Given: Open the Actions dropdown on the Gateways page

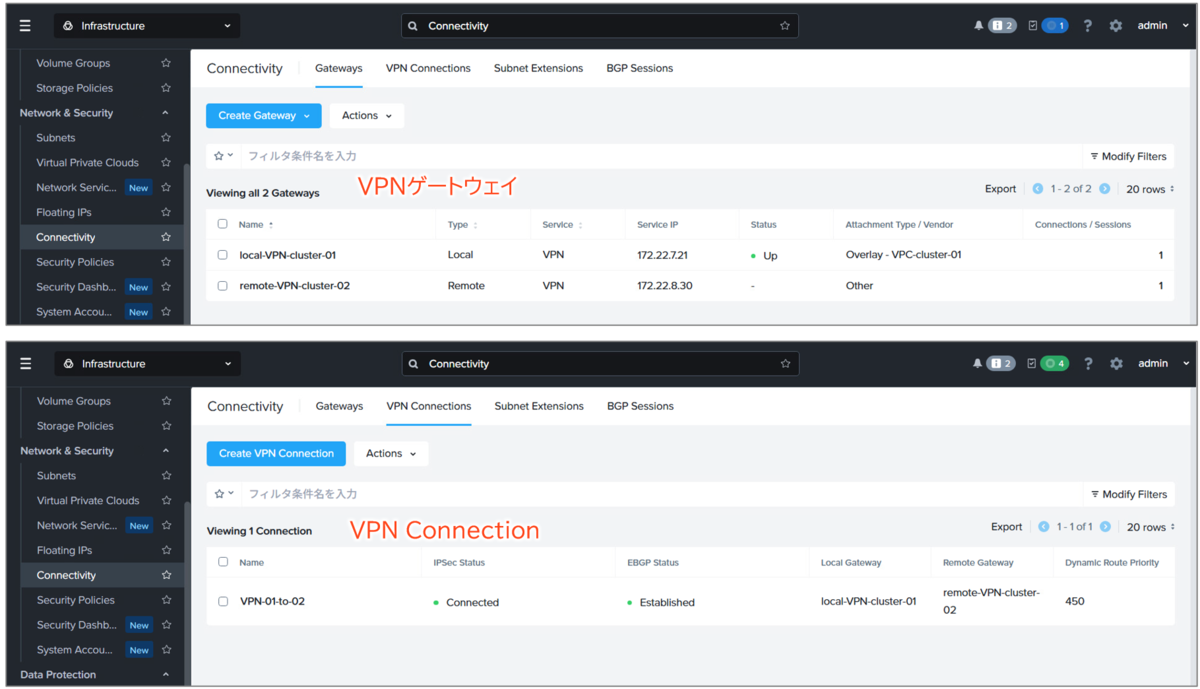Looking at the screenshot, I should (x=367, y=116).
